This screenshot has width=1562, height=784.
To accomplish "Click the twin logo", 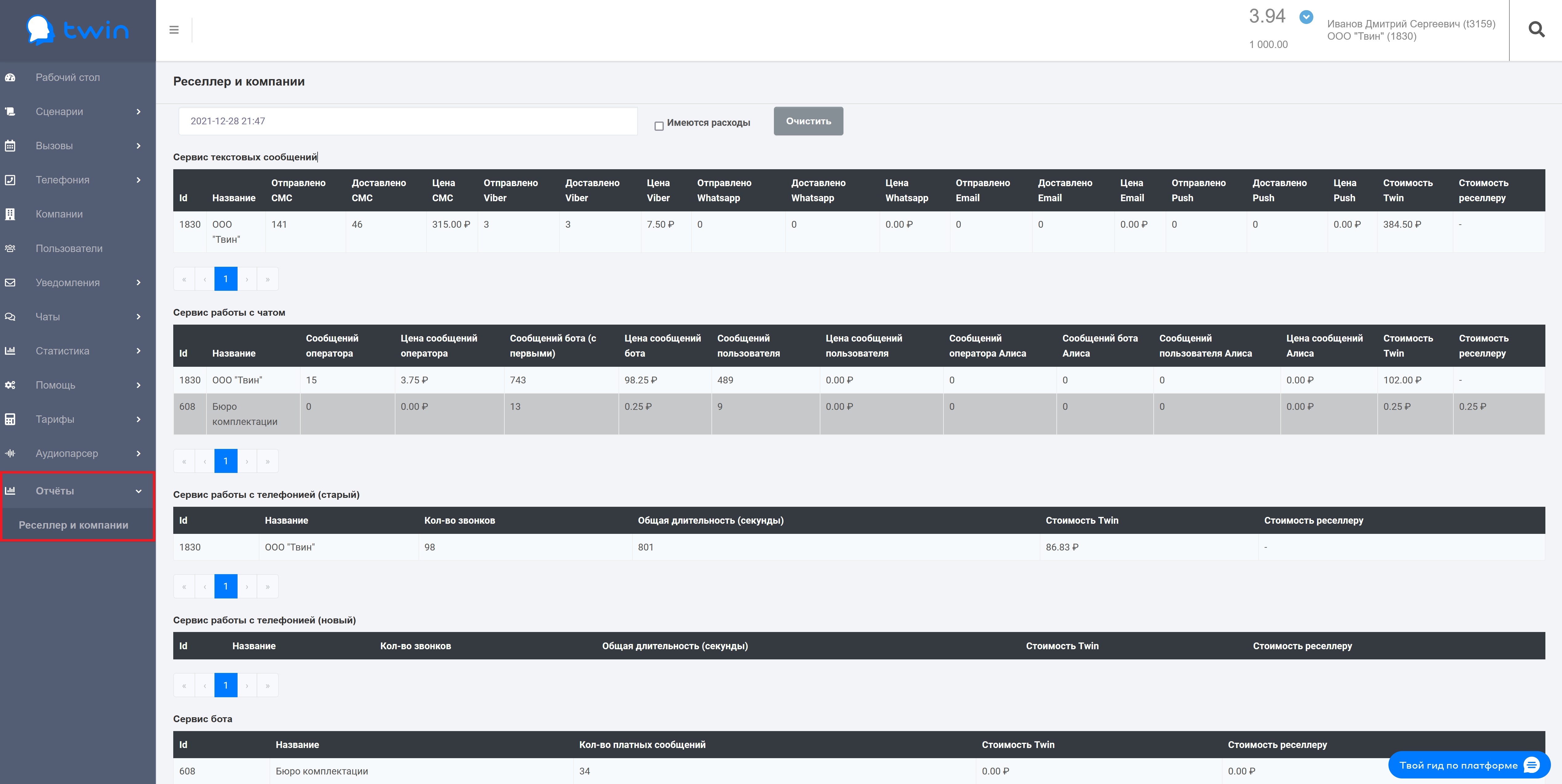I will pyautogui.click(x=78, y=30).
